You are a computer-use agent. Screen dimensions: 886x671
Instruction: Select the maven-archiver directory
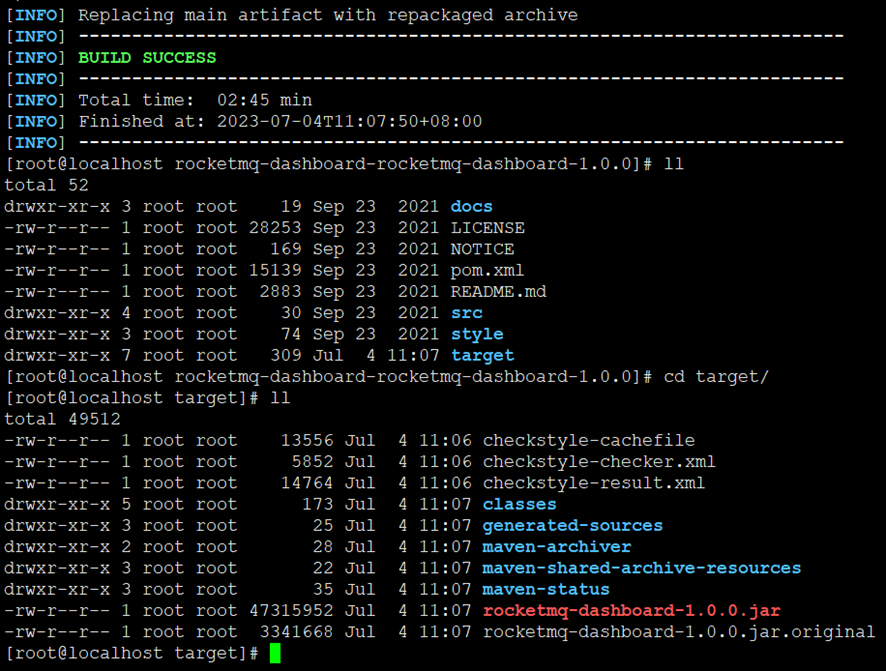coord(557,547)
